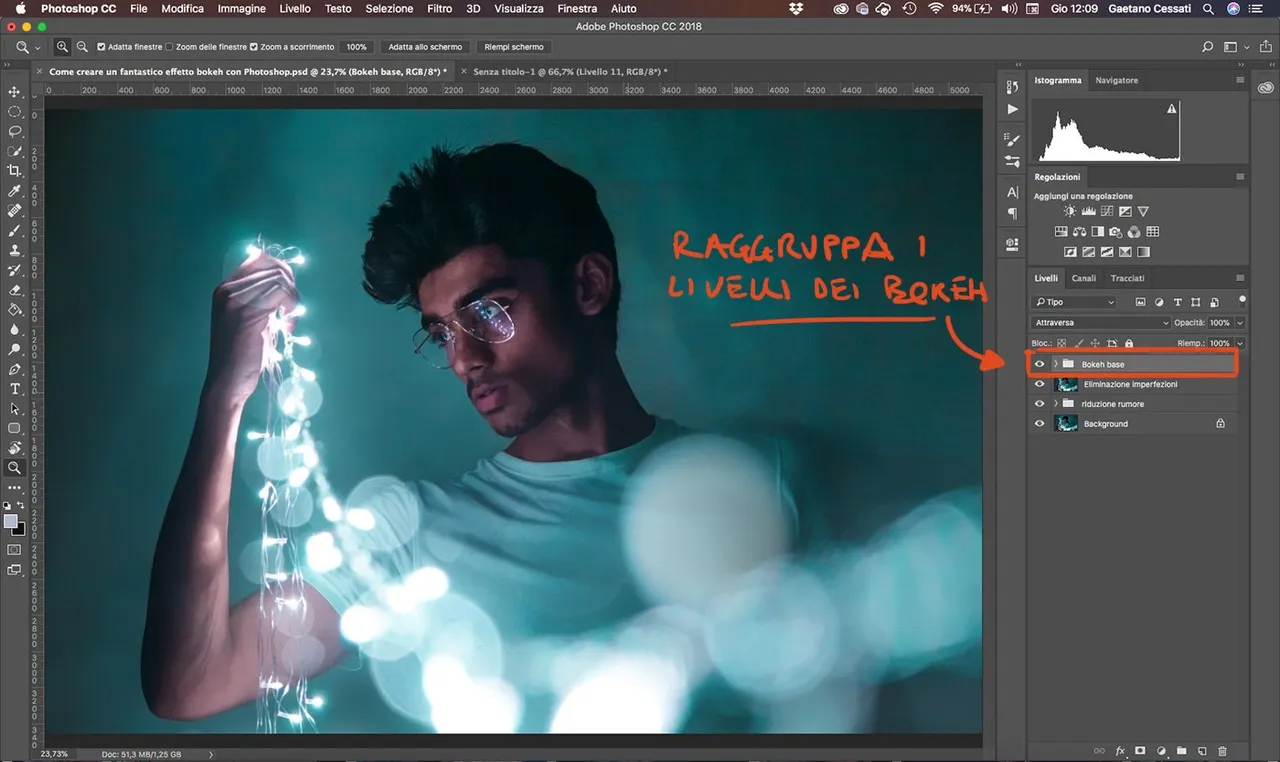
Task: Open the Attraversa blend mode dropdown
Action: click(1100, 323)
